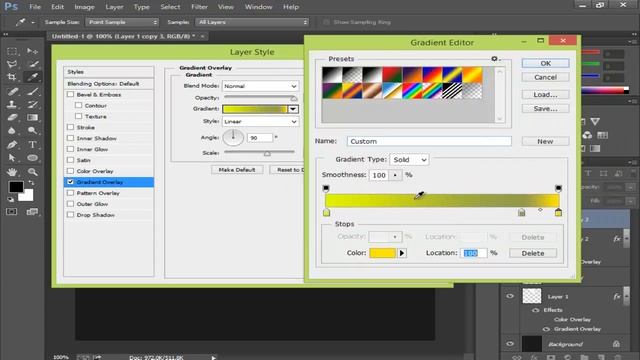Open the File menu
The width and height of the screenshot is (640, 360).
tap(35, 7)
